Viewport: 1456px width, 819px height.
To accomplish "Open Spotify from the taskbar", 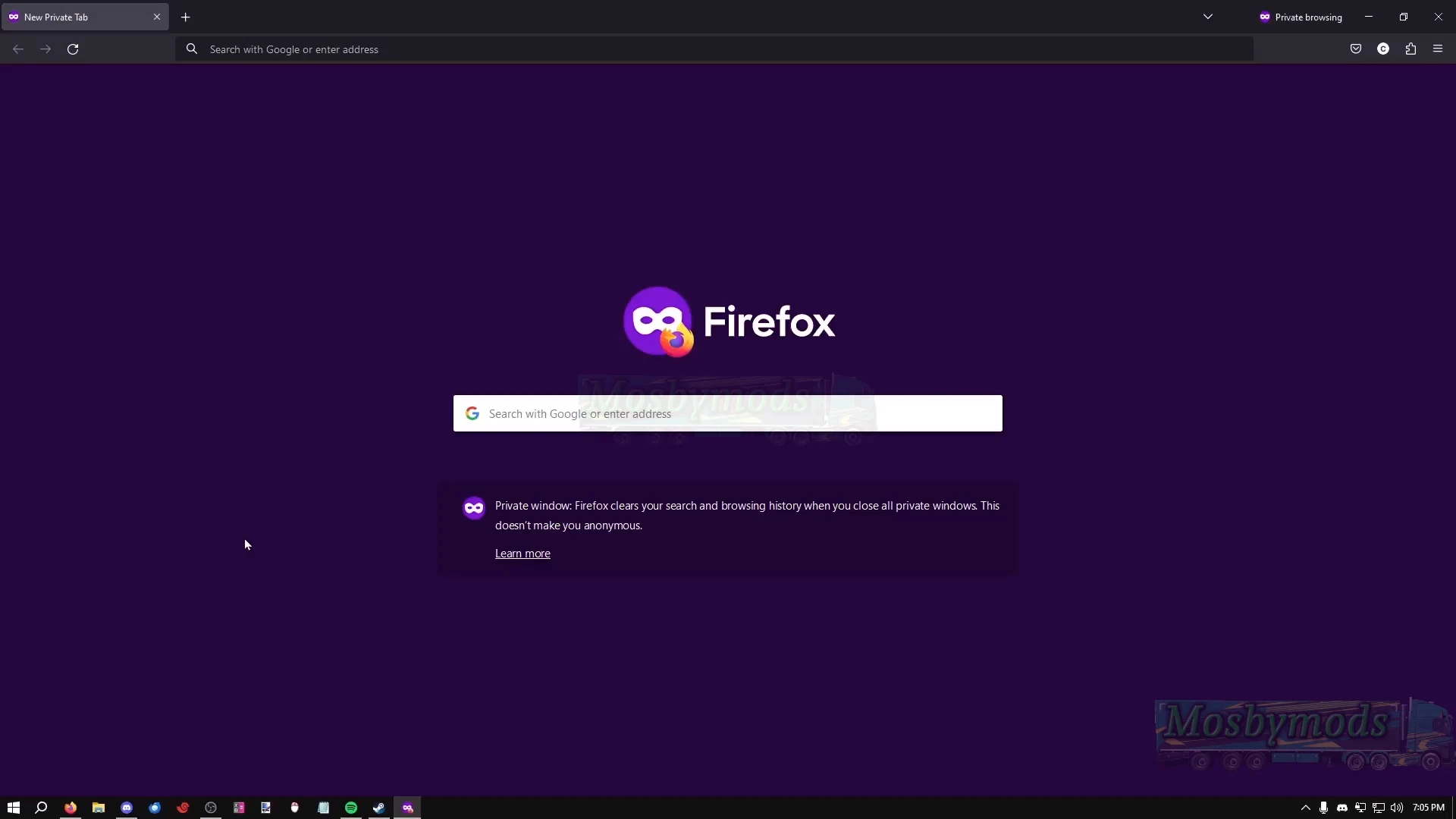I will 351,808.
